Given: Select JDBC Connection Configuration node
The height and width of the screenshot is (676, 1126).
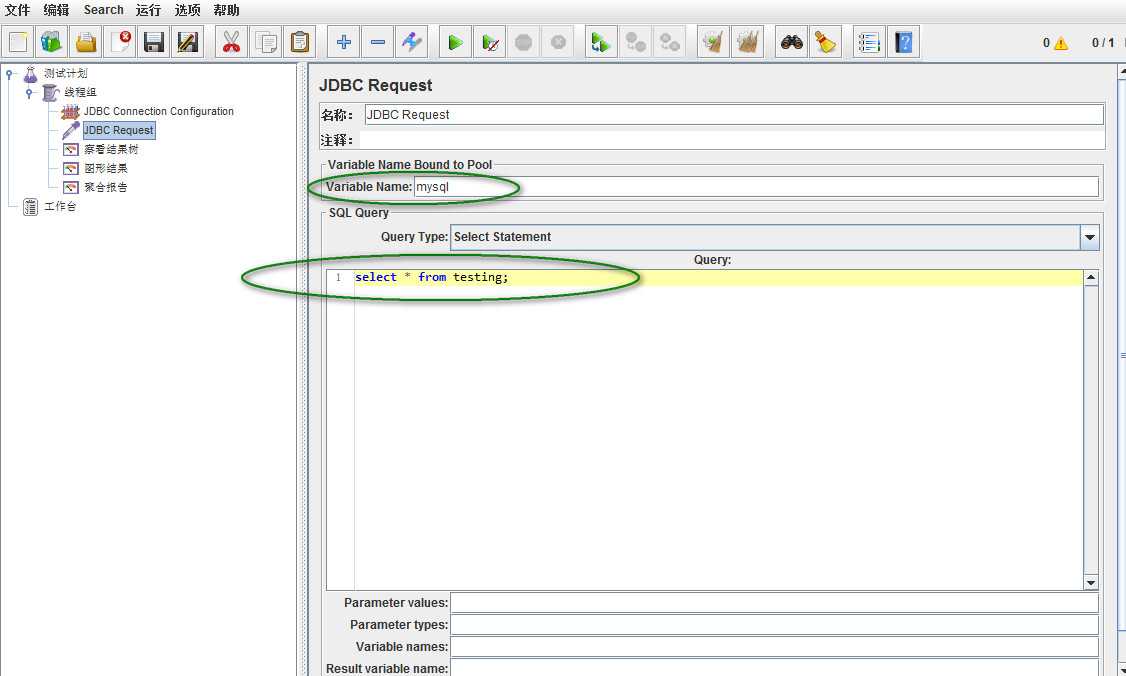Looking at the screenshot, I should [159, 111].
